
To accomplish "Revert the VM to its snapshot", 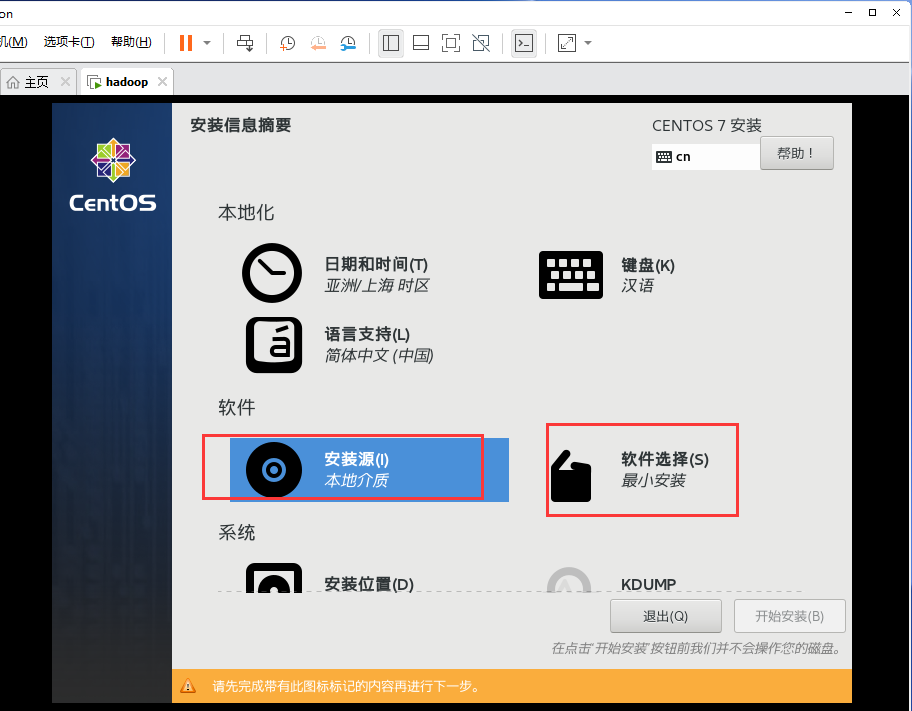I will click(x=319, y=43).
